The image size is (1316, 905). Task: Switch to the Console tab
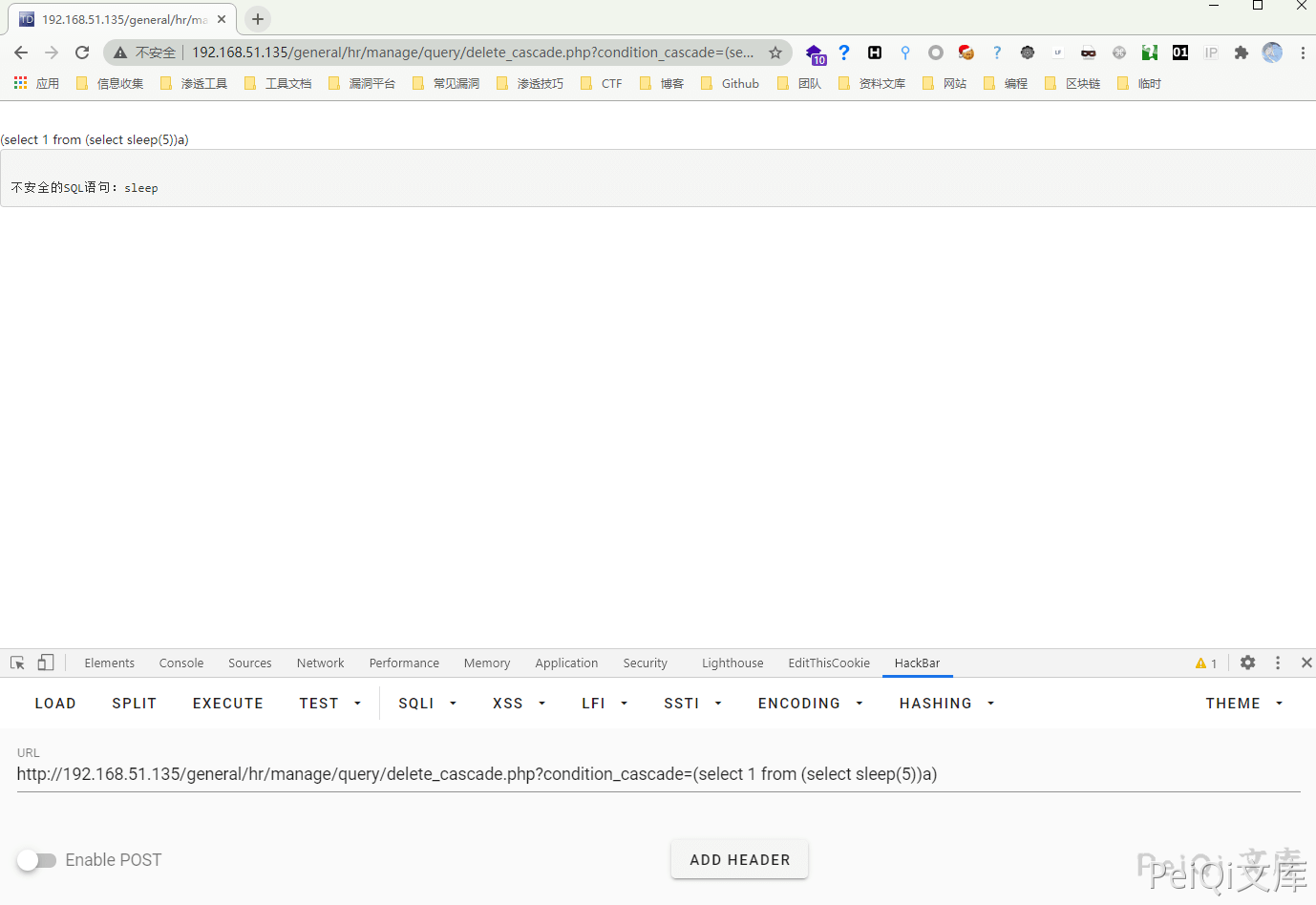tap(181, 663)
